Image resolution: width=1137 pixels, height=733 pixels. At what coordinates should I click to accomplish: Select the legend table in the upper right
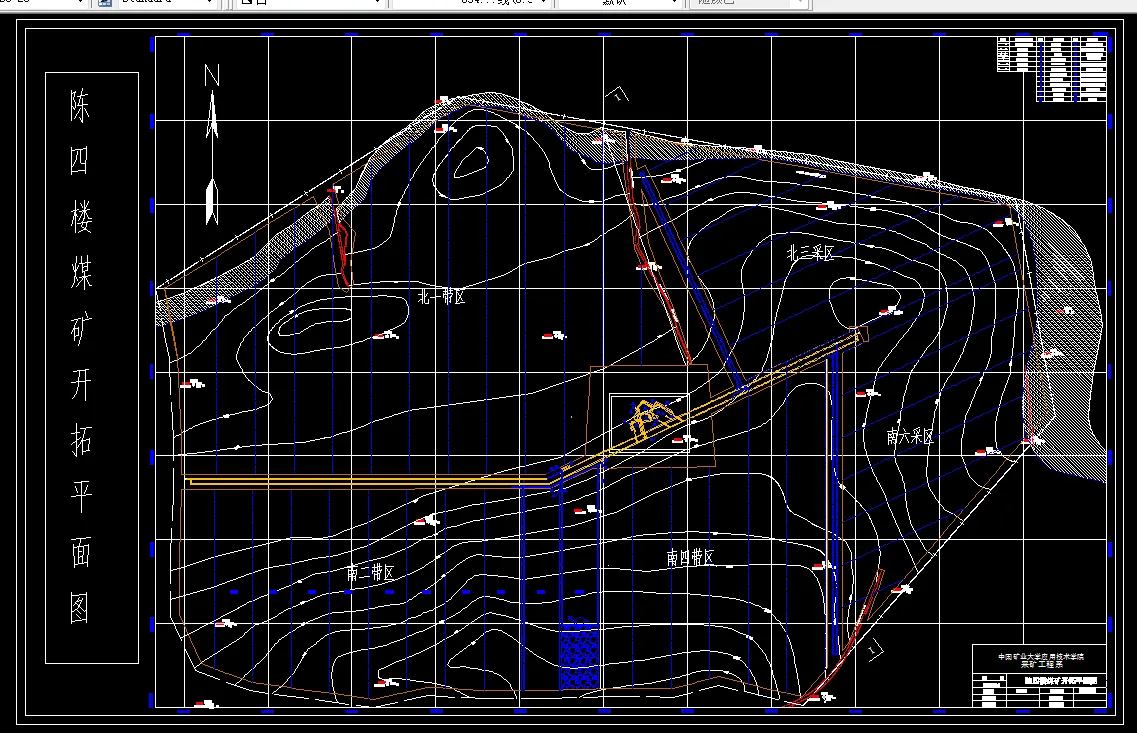(1052, 68)
